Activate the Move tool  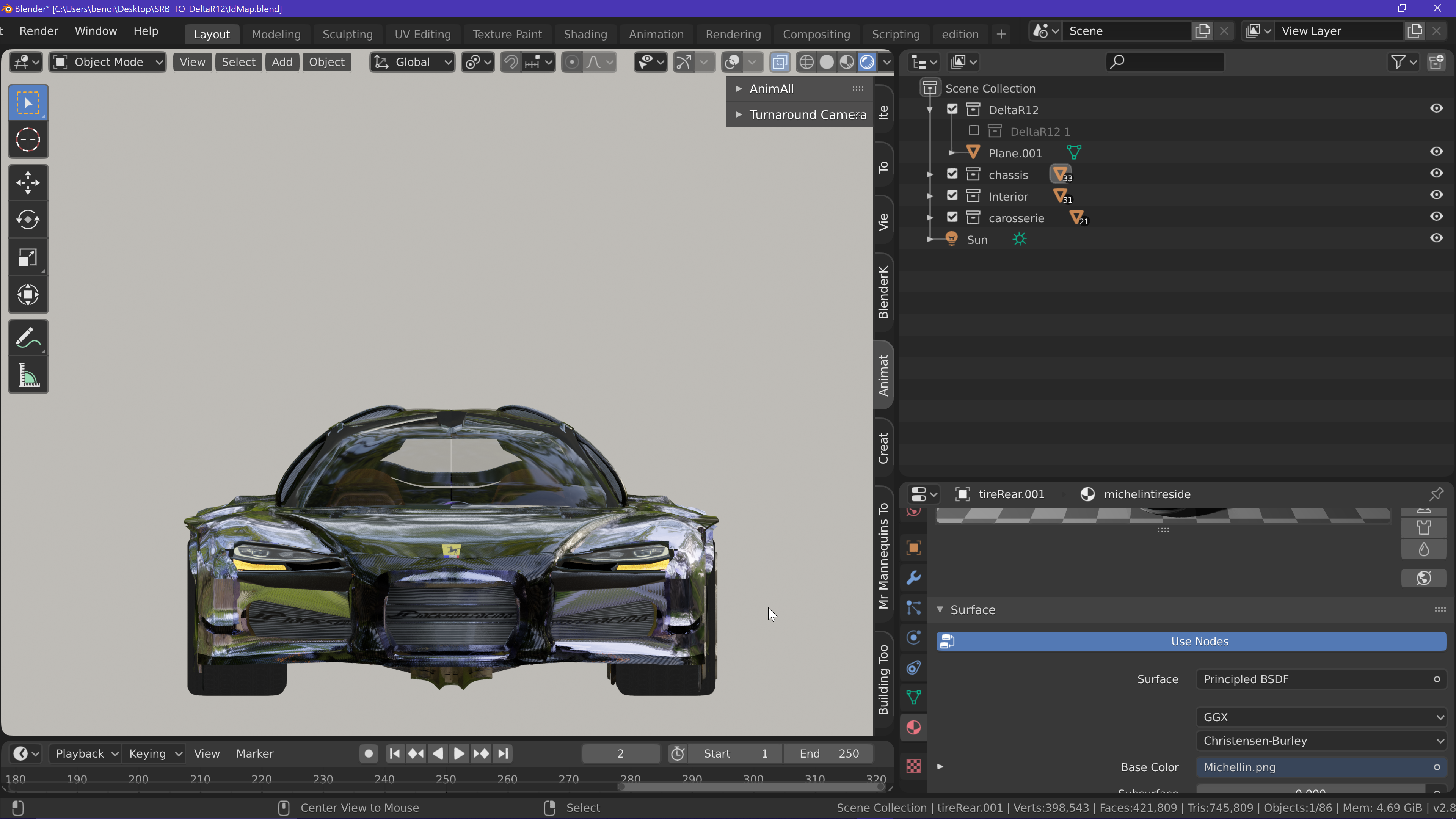(x=28, y=182)
